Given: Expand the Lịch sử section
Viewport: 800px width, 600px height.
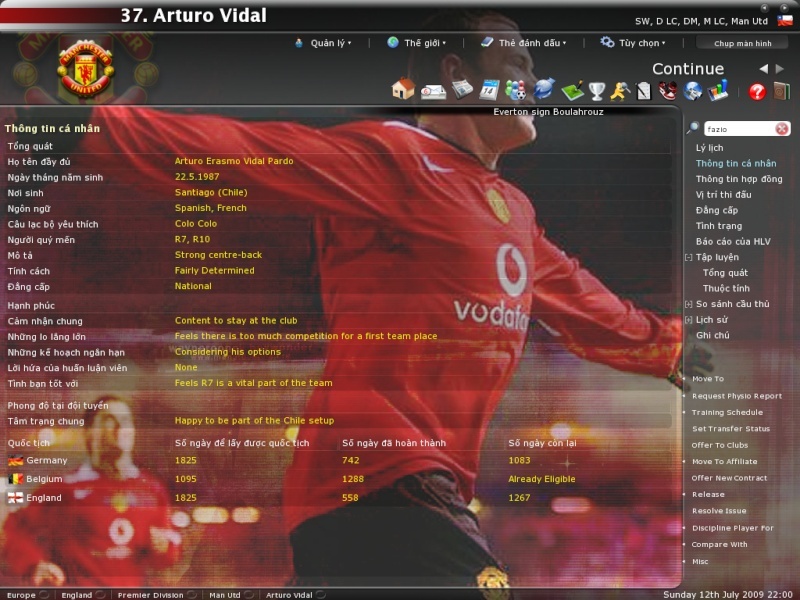Looking at the screenshot, I should [x=688, y=320].
